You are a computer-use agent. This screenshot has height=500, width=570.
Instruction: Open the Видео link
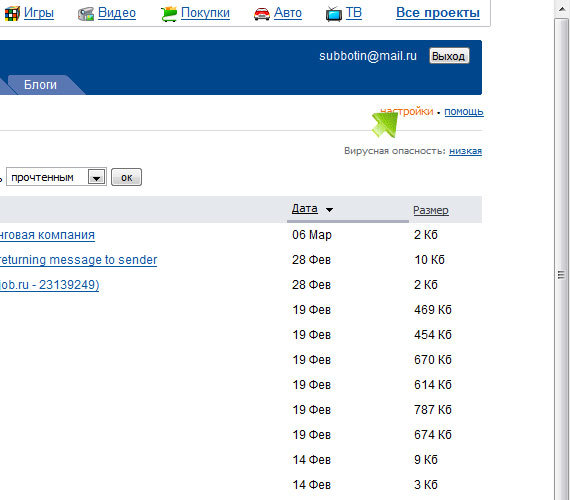tap(117, 13)
